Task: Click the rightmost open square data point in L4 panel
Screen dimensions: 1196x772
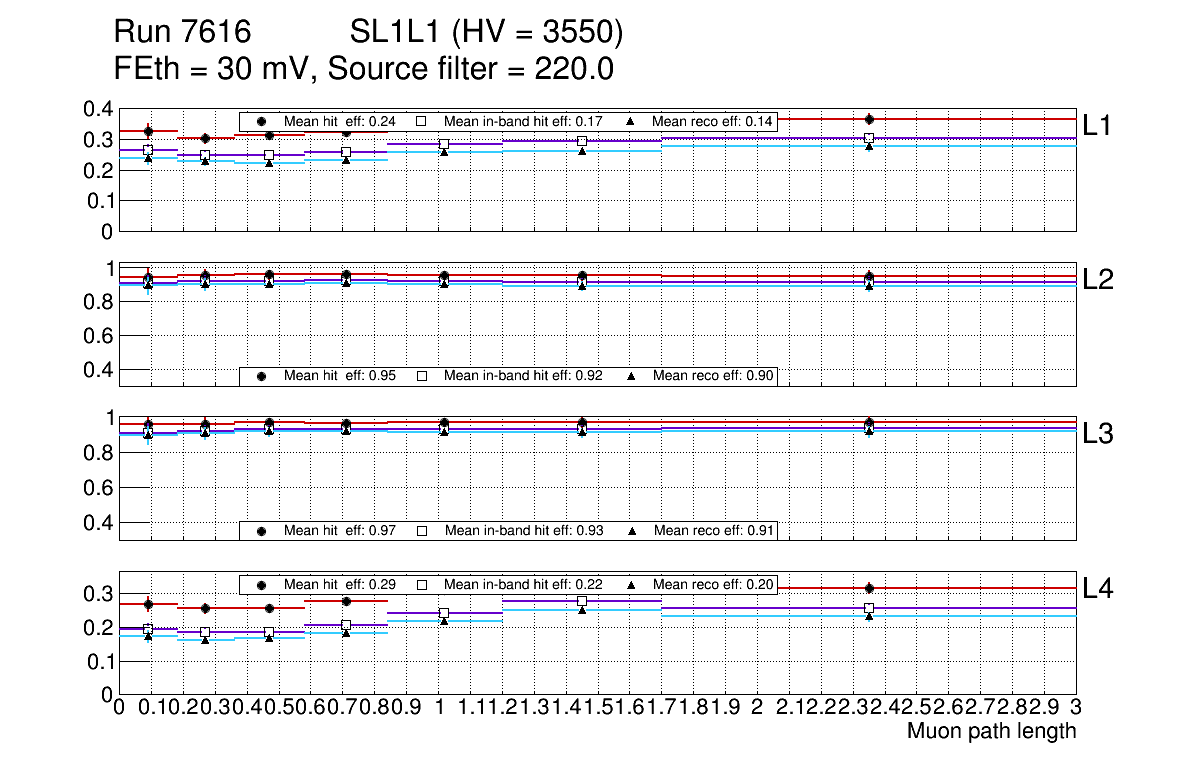Action: 869,608
